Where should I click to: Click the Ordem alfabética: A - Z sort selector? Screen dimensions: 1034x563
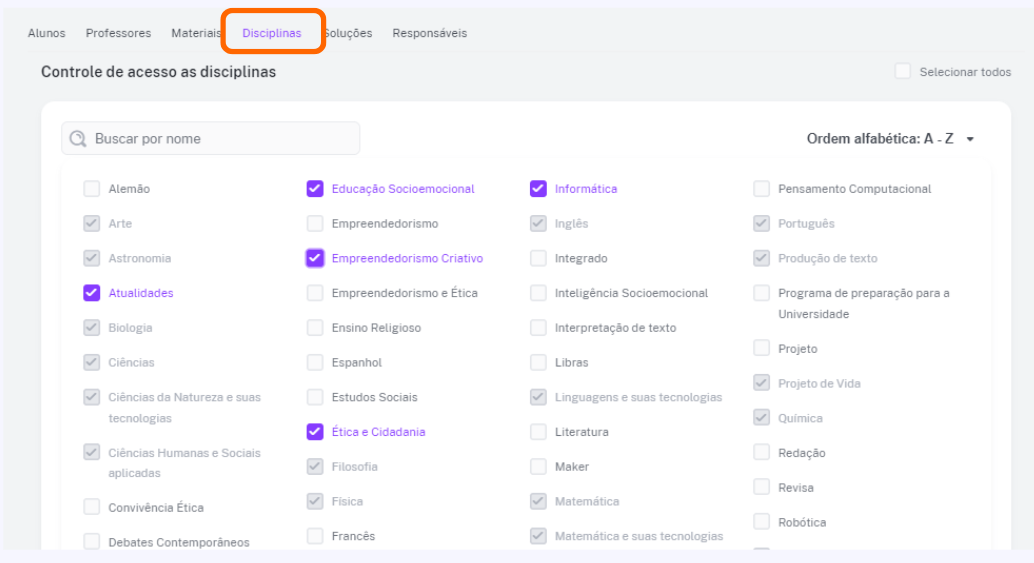coord(890,138)
